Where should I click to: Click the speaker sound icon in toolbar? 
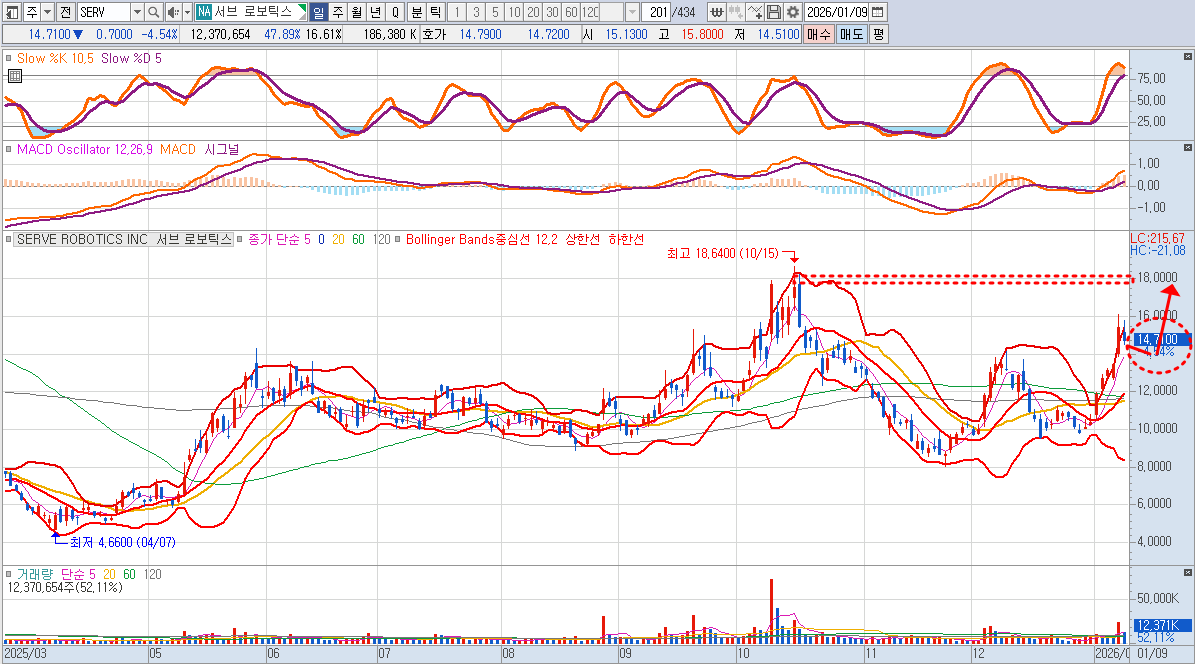pyautogui.click(x=171, y=12)
